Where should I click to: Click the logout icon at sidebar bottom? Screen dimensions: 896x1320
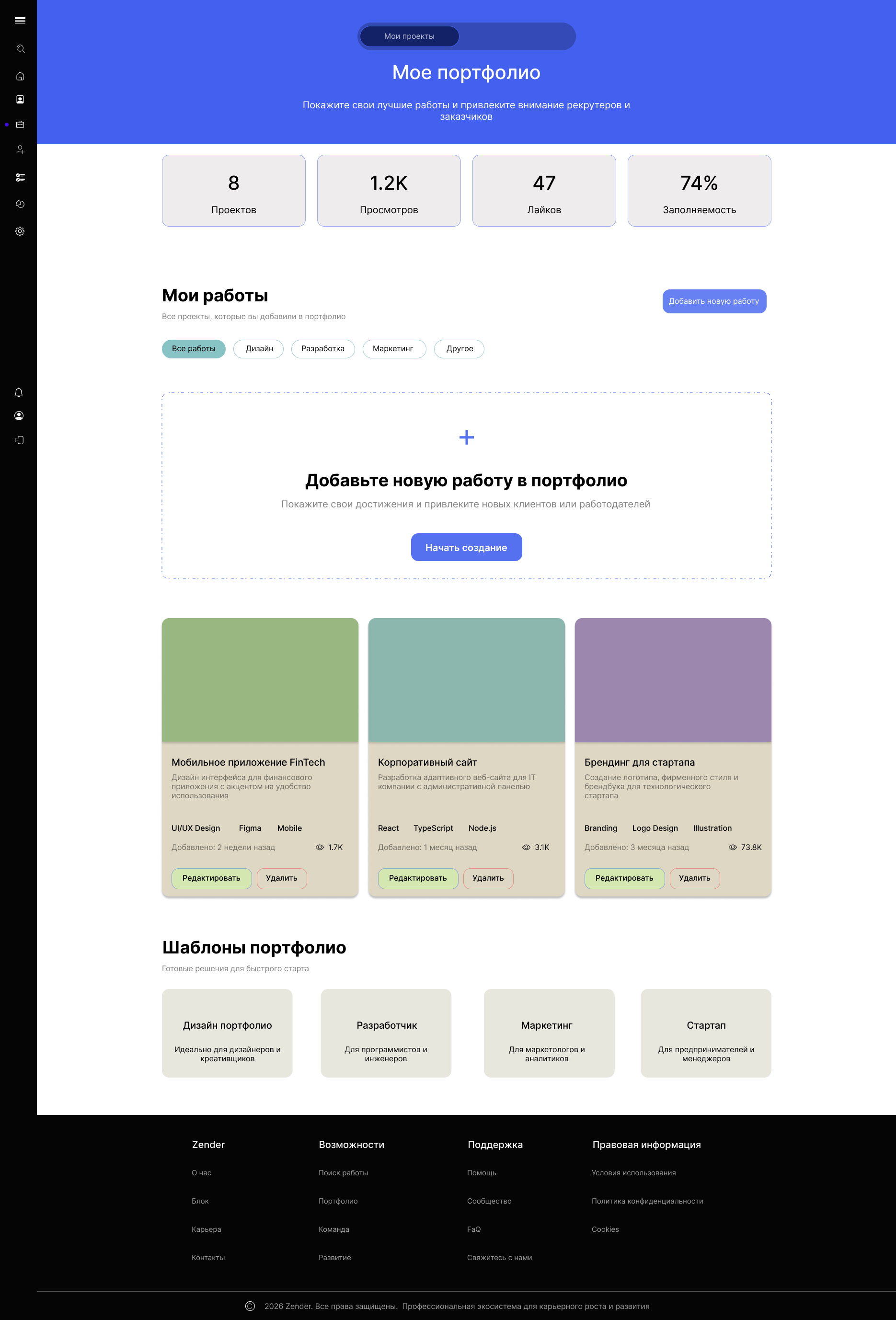[19, 440]
